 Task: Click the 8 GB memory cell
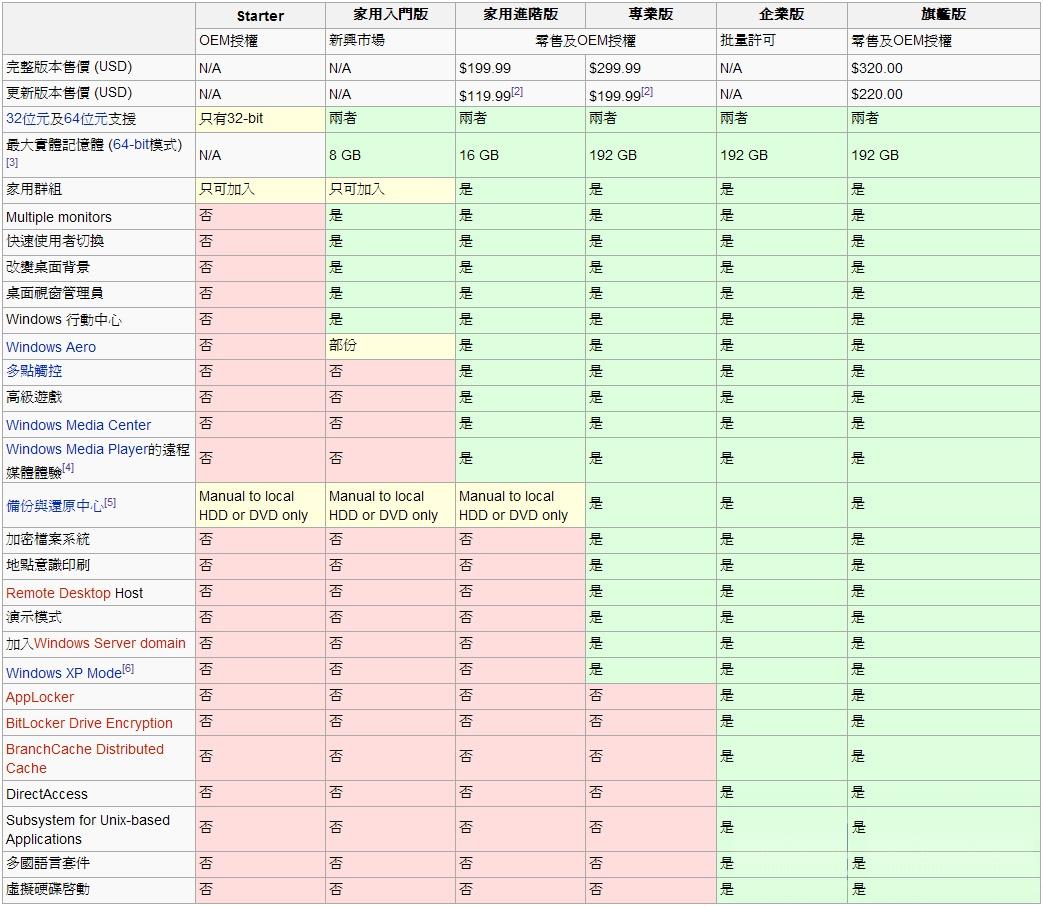(390, 155)
